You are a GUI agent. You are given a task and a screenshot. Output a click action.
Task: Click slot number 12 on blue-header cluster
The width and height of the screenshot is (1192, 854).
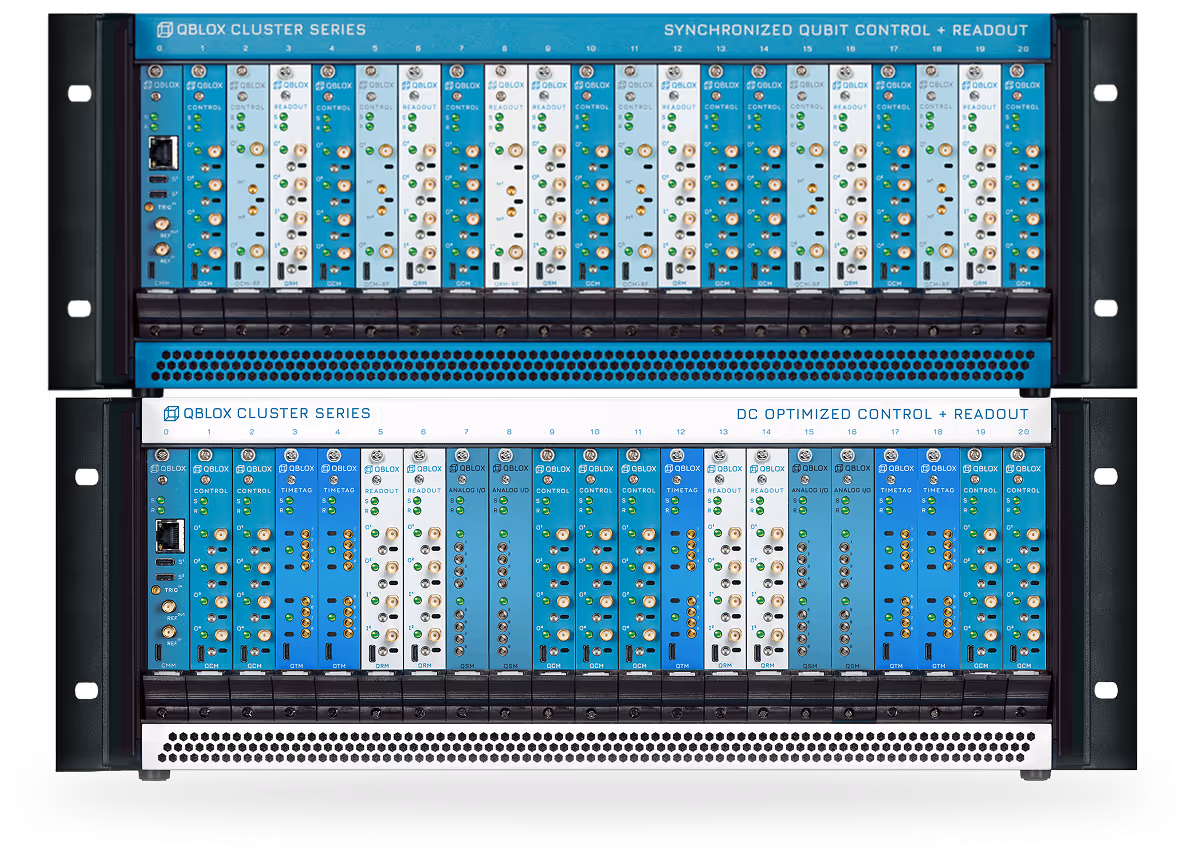pyautogui.click(x=677, y=49)
